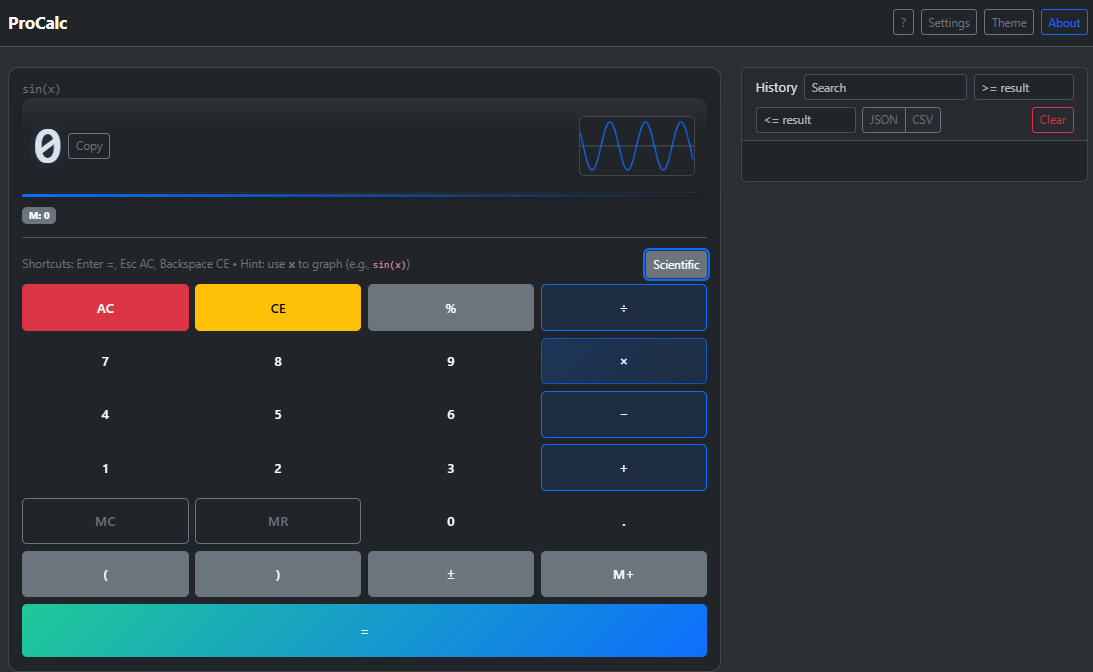Toggle the Theme button
Image resolution: width=1093 pixels, height=672 pixels.
[x=1009, y=22]
